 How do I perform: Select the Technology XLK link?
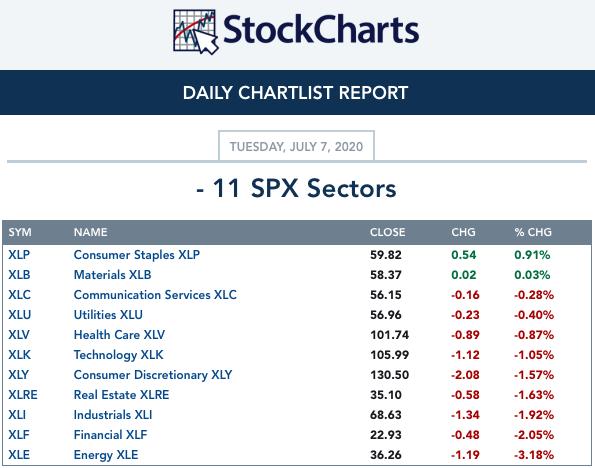(118, 355)
